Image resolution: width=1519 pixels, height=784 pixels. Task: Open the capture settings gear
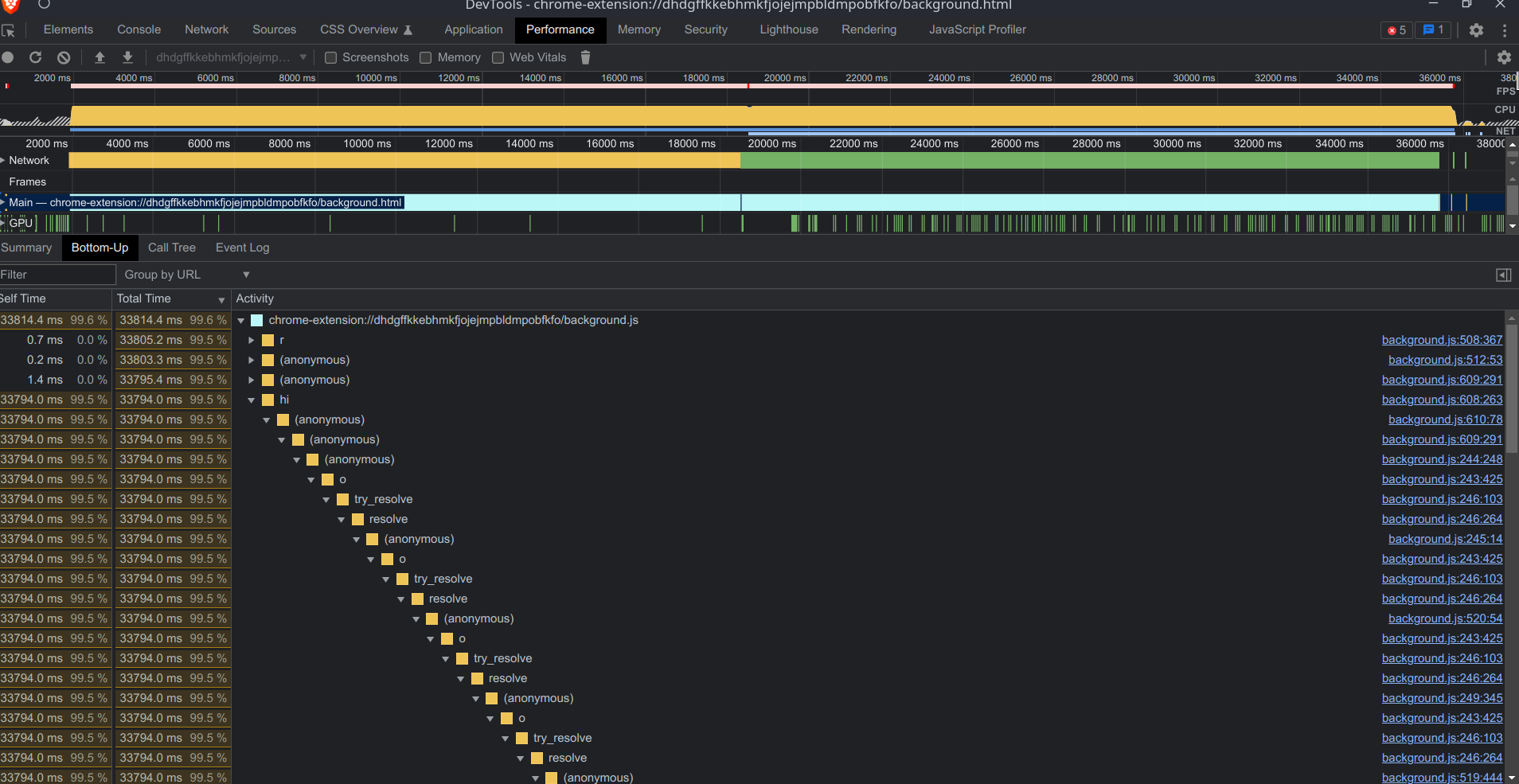click(1505, 57)
